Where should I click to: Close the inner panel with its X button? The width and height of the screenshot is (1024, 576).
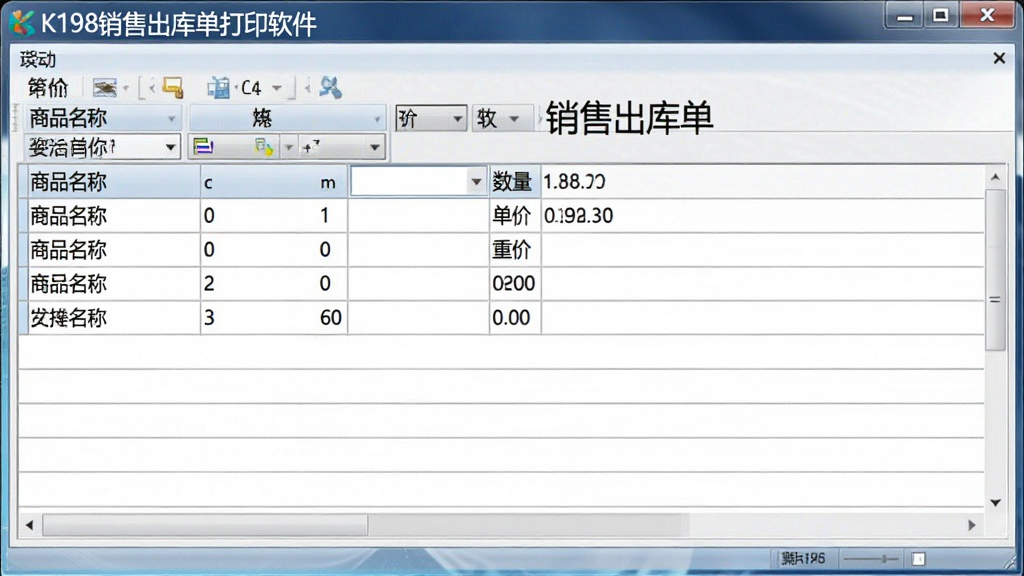tap(999, 59)
